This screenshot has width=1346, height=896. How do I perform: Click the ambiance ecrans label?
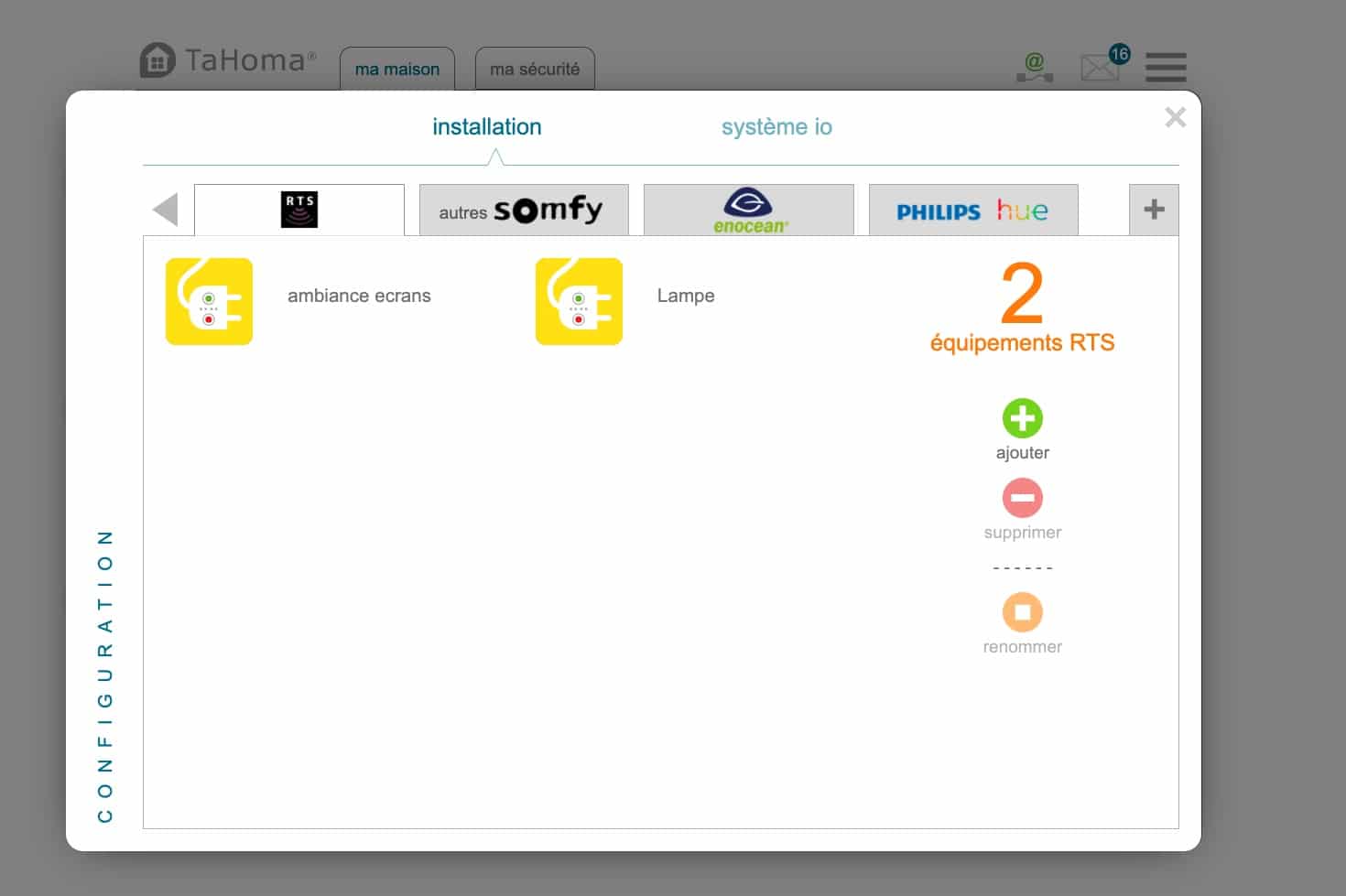(x=359, y=296)
